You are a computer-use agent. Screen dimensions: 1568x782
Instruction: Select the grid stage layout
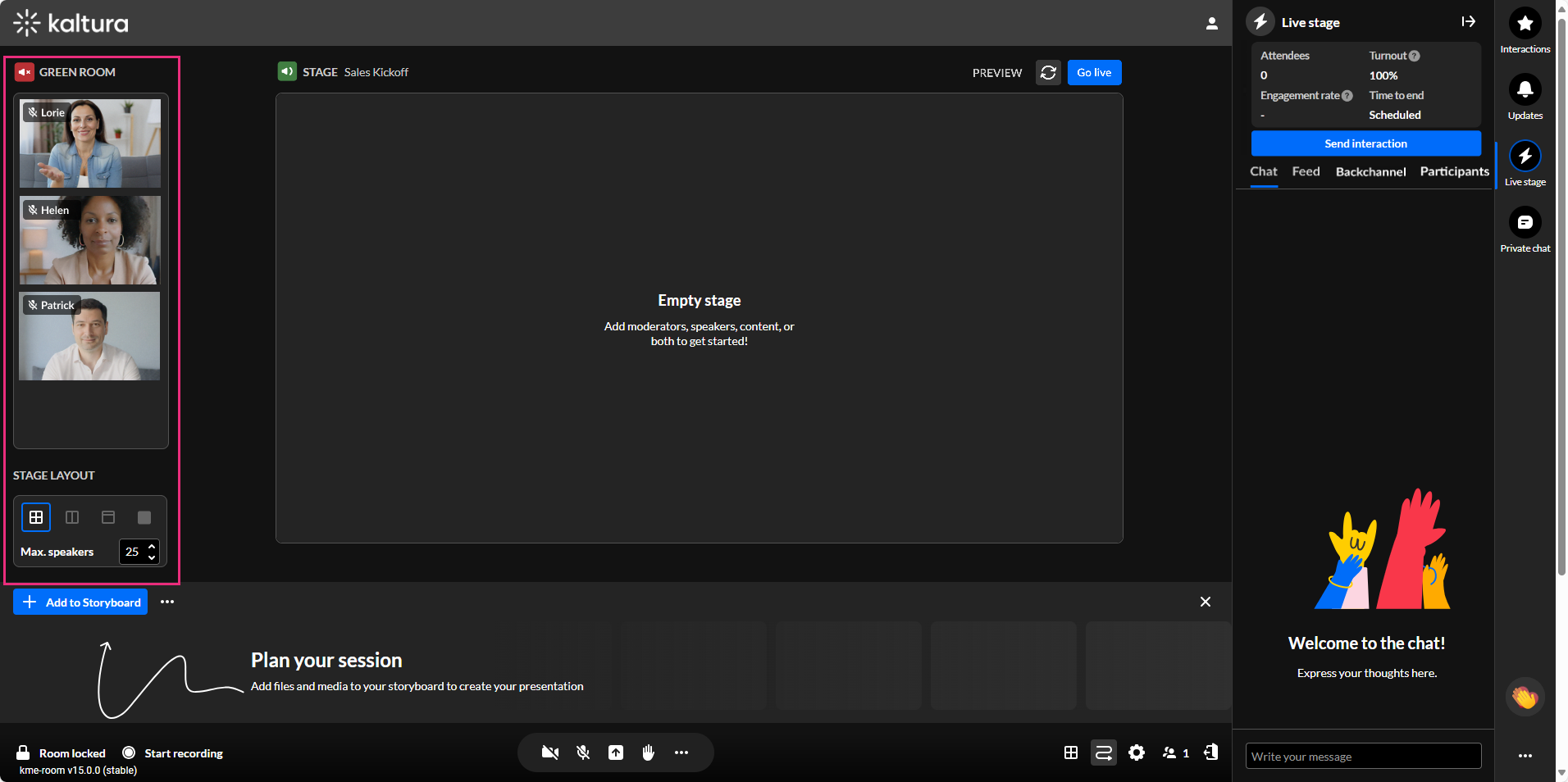click(36, 517)
